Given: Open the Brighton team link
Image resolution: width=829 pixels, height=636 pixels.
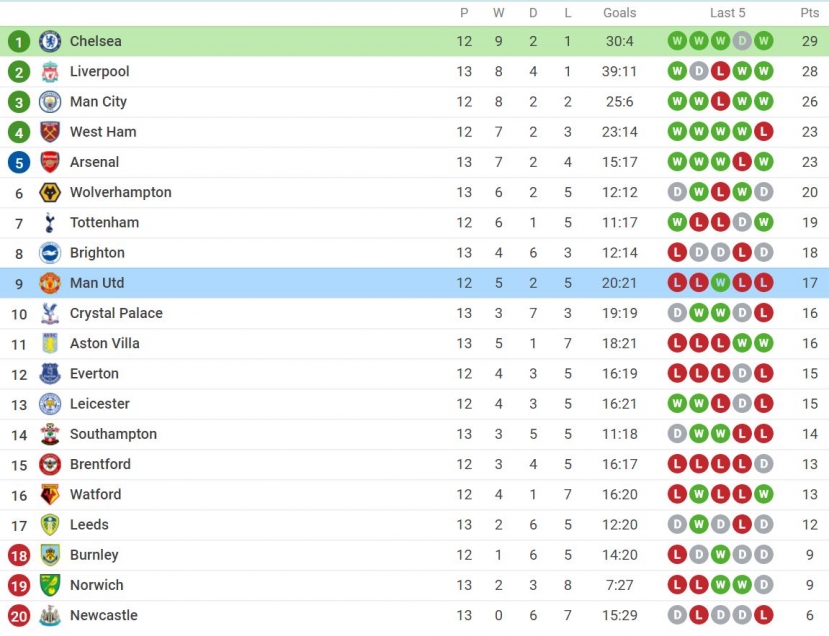Looking at the screenshot, I should point(97,253).
